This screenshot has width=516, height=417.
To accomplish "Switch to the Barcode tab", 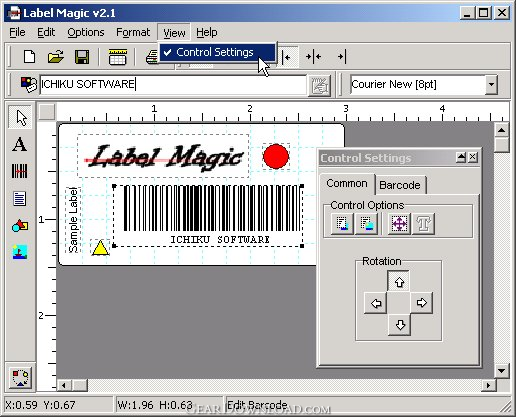I will click(x=400, y=185).
